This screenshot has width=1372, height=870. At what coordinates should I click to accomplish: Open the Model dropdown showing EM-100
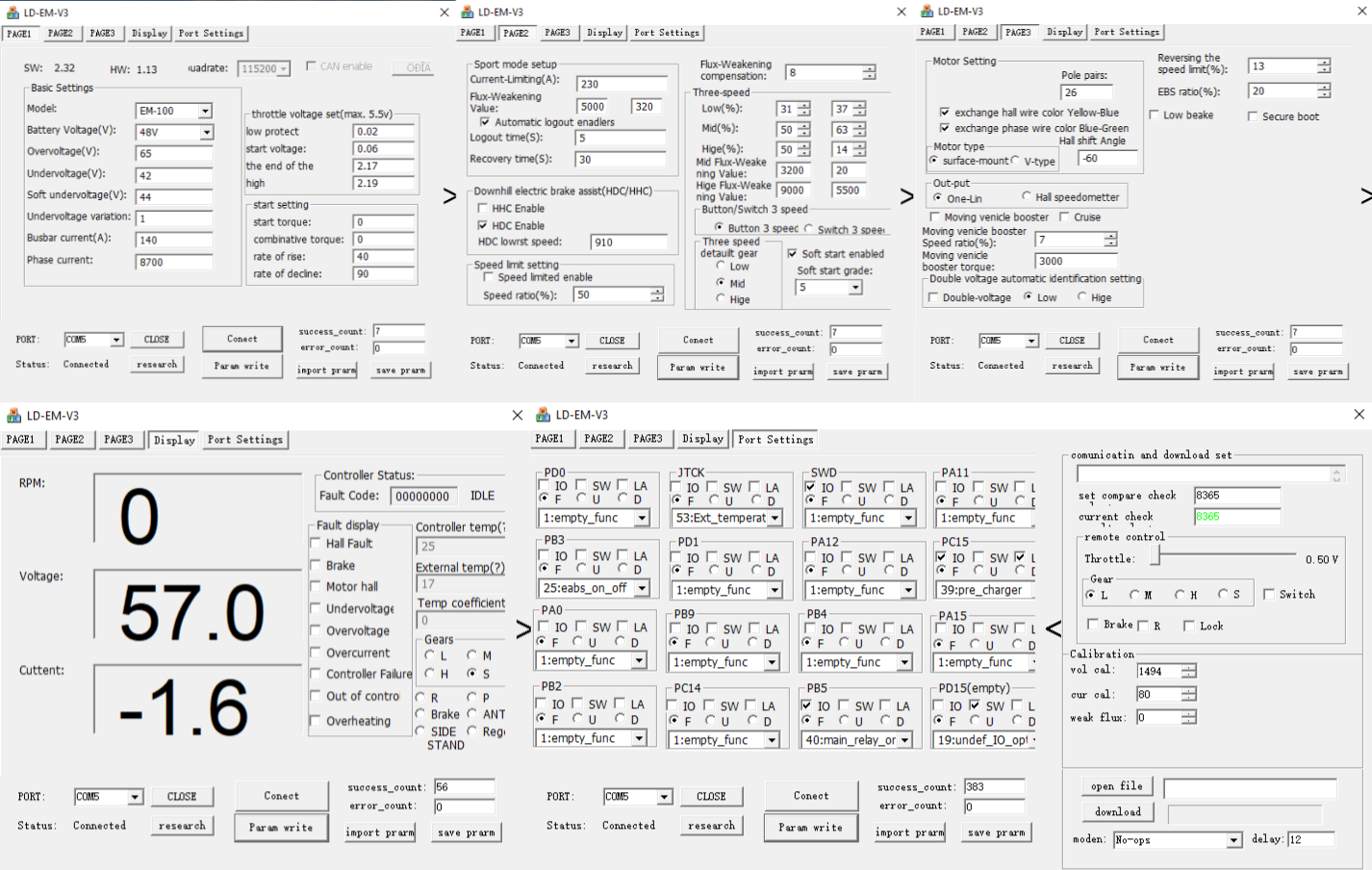click(205, 112)
